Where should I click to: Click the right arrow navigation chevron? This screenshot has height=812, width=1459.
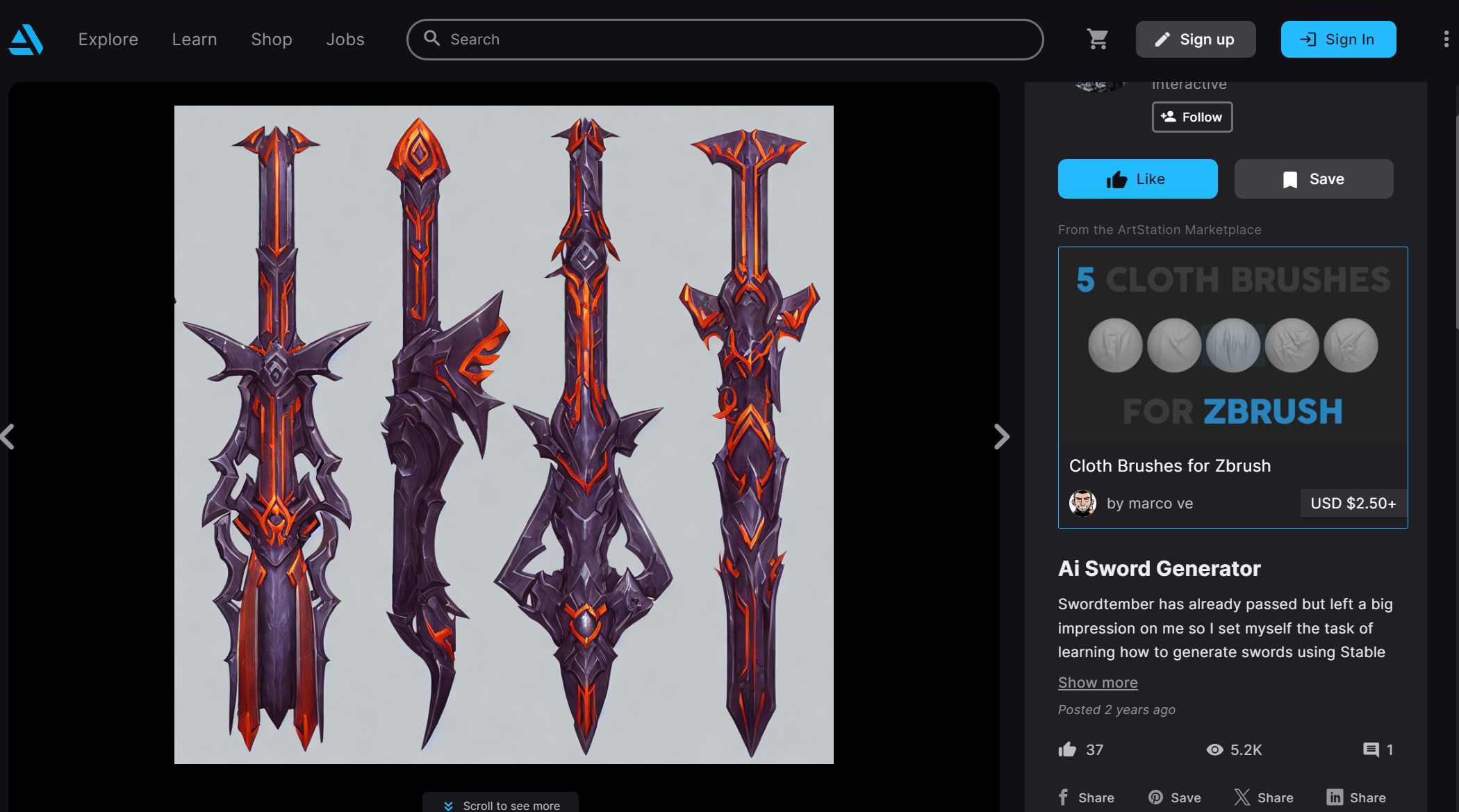pyautogui.click(x=1002, y=435)
